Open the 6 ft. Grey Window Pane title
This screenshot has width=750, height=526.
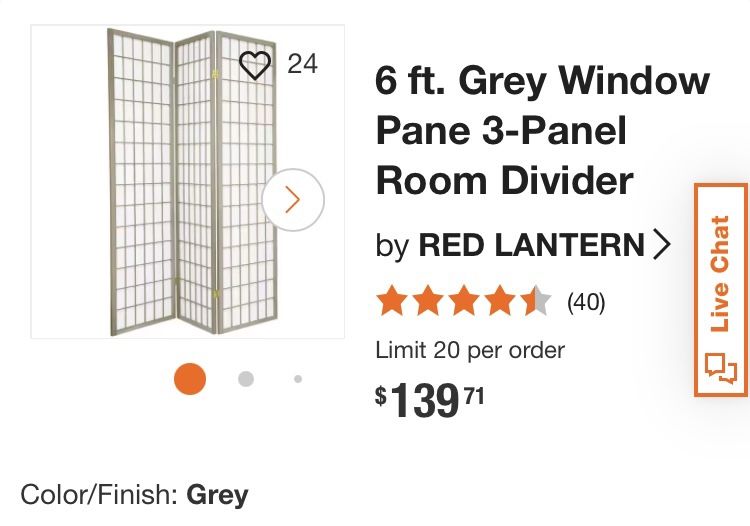tap(542, 131)
